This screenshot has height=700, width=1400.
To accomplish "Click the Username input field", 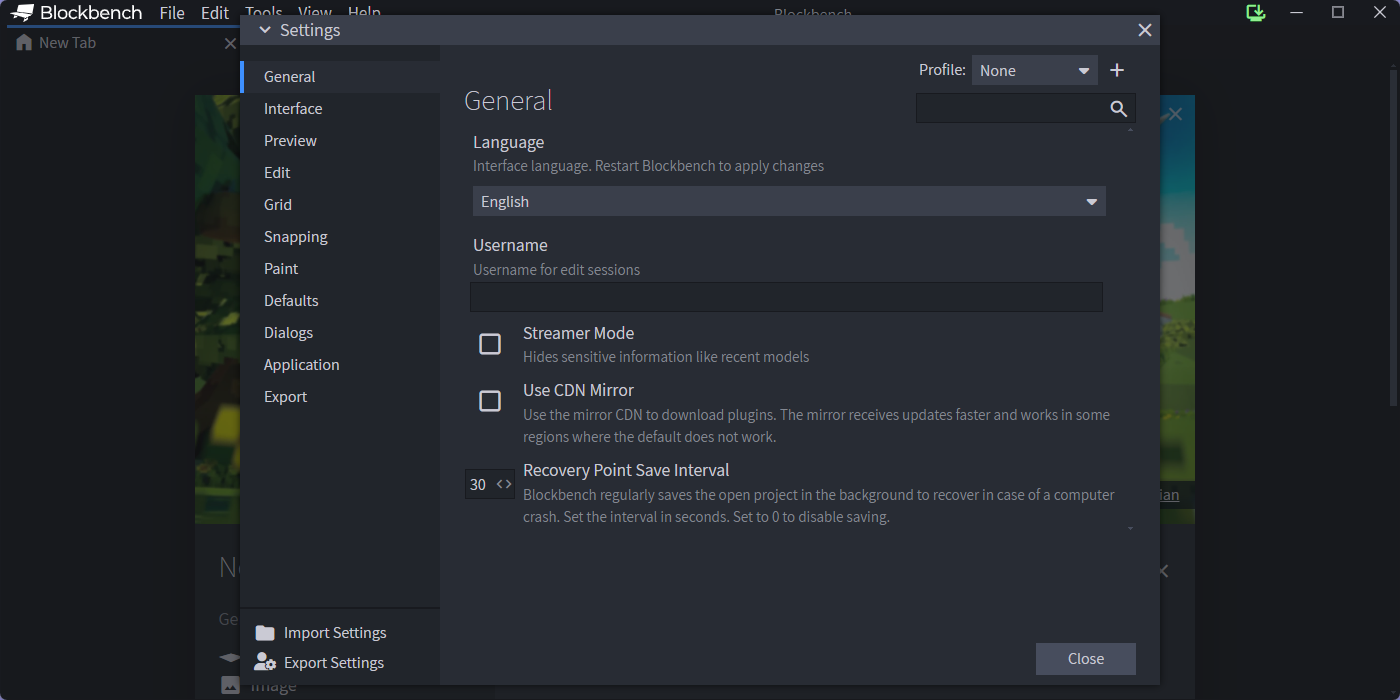I will coord(786,297).
